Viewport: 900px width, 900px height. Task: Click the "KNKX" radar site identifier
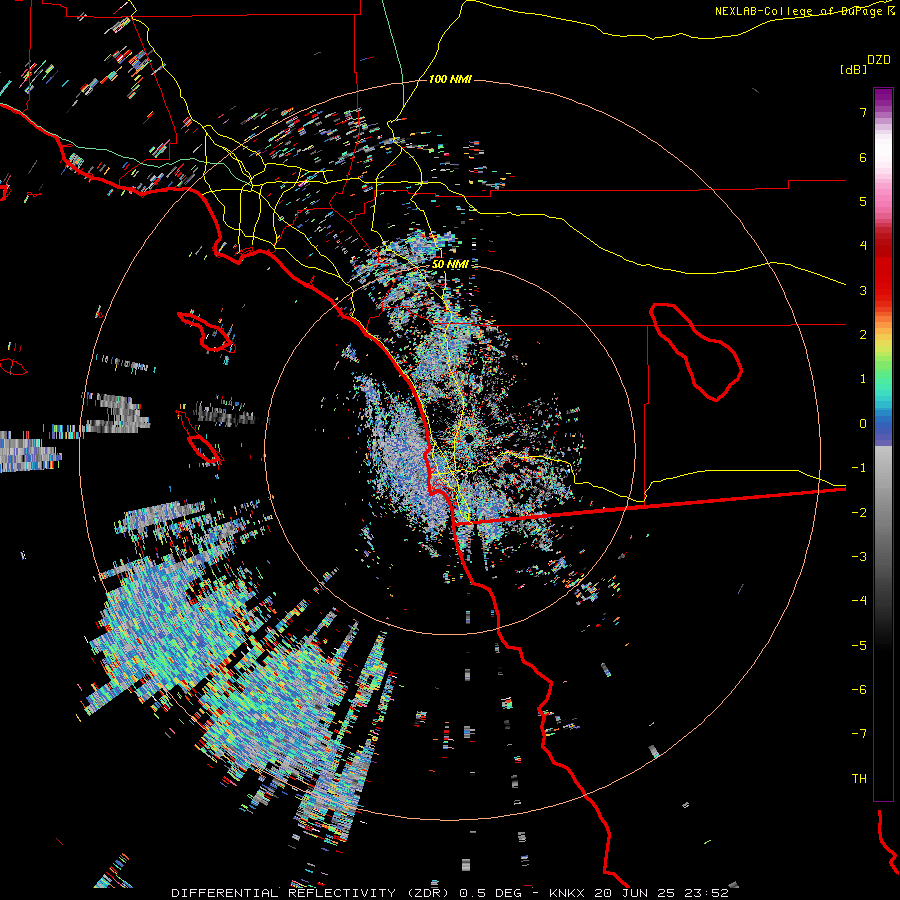pos(567,893)
